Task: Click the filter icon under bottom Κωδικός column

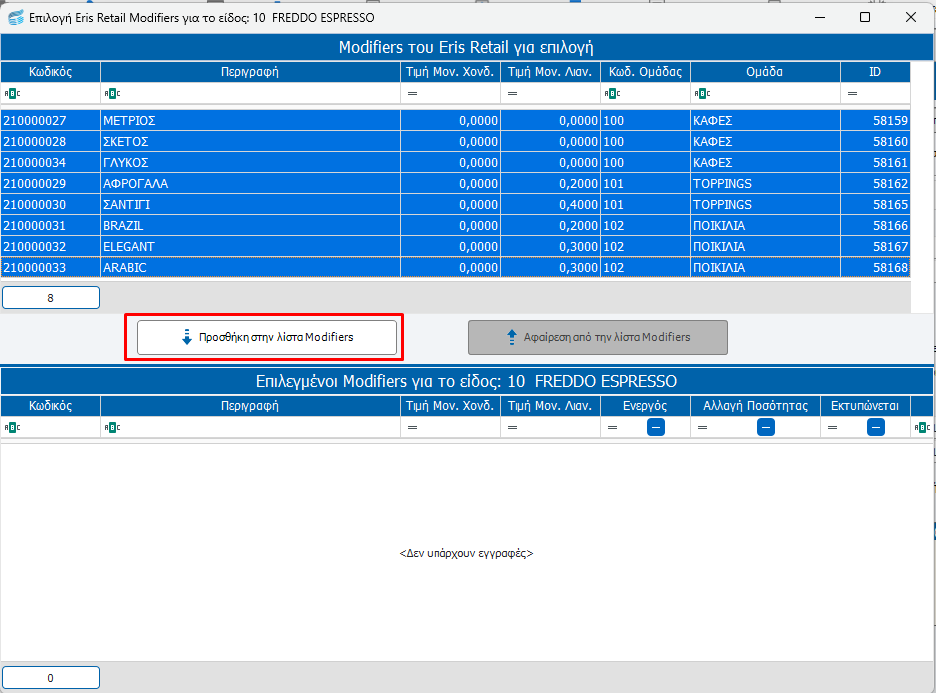Action: [12, 427]
